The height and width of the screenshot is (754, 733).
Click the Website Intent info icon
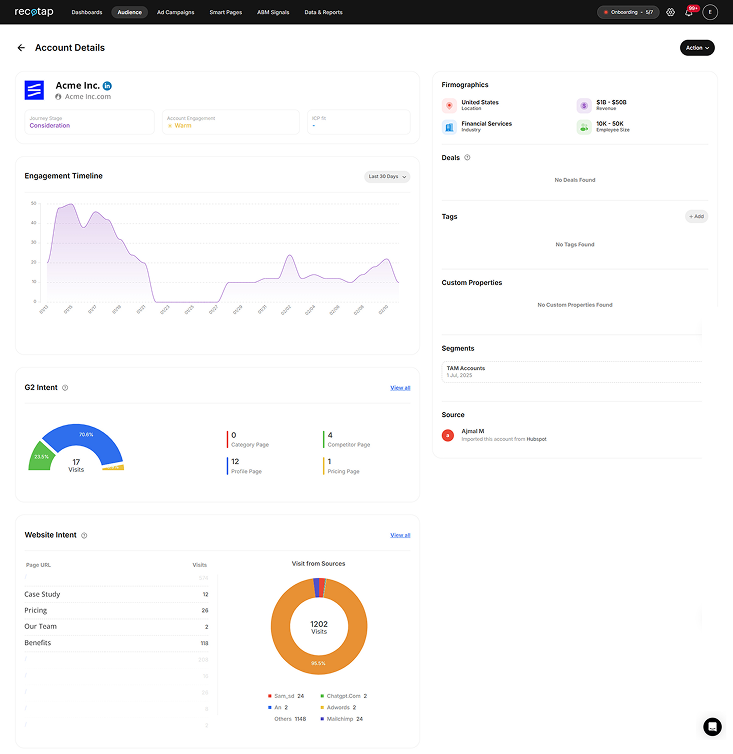tap(84, 535)
